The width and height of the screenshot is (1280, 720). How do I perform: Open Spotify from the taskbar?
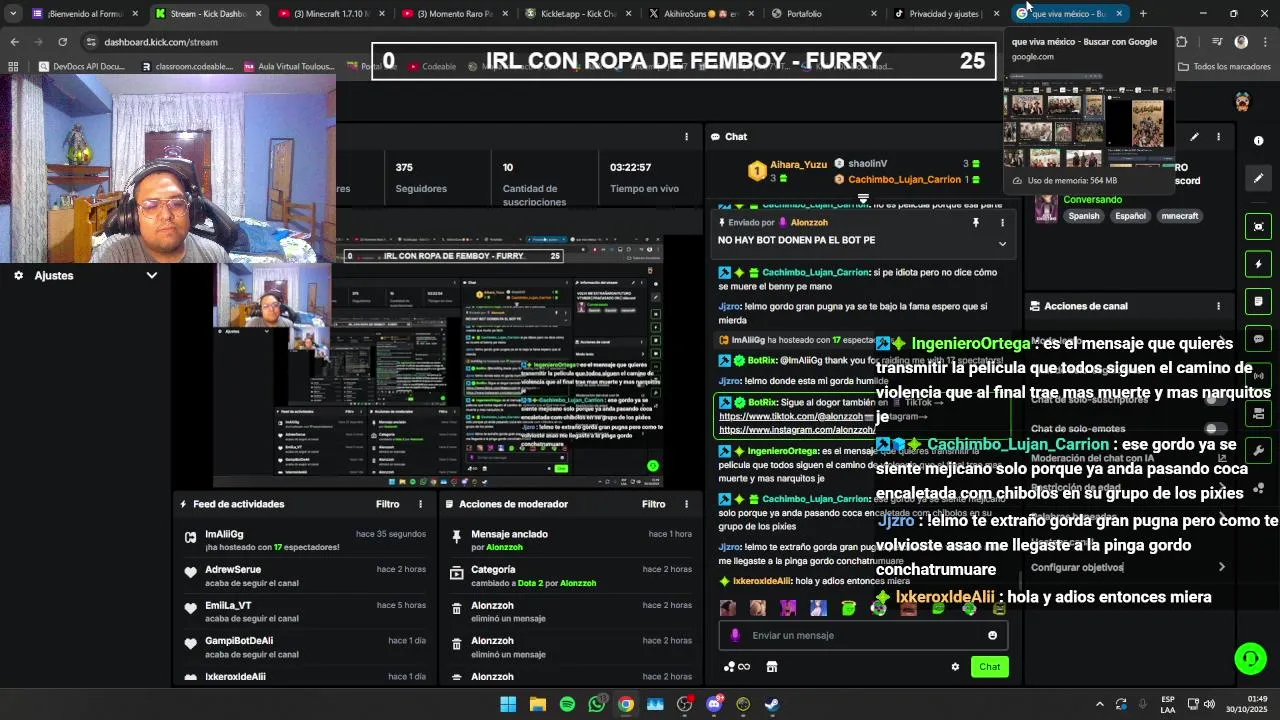tap(567, 704)
